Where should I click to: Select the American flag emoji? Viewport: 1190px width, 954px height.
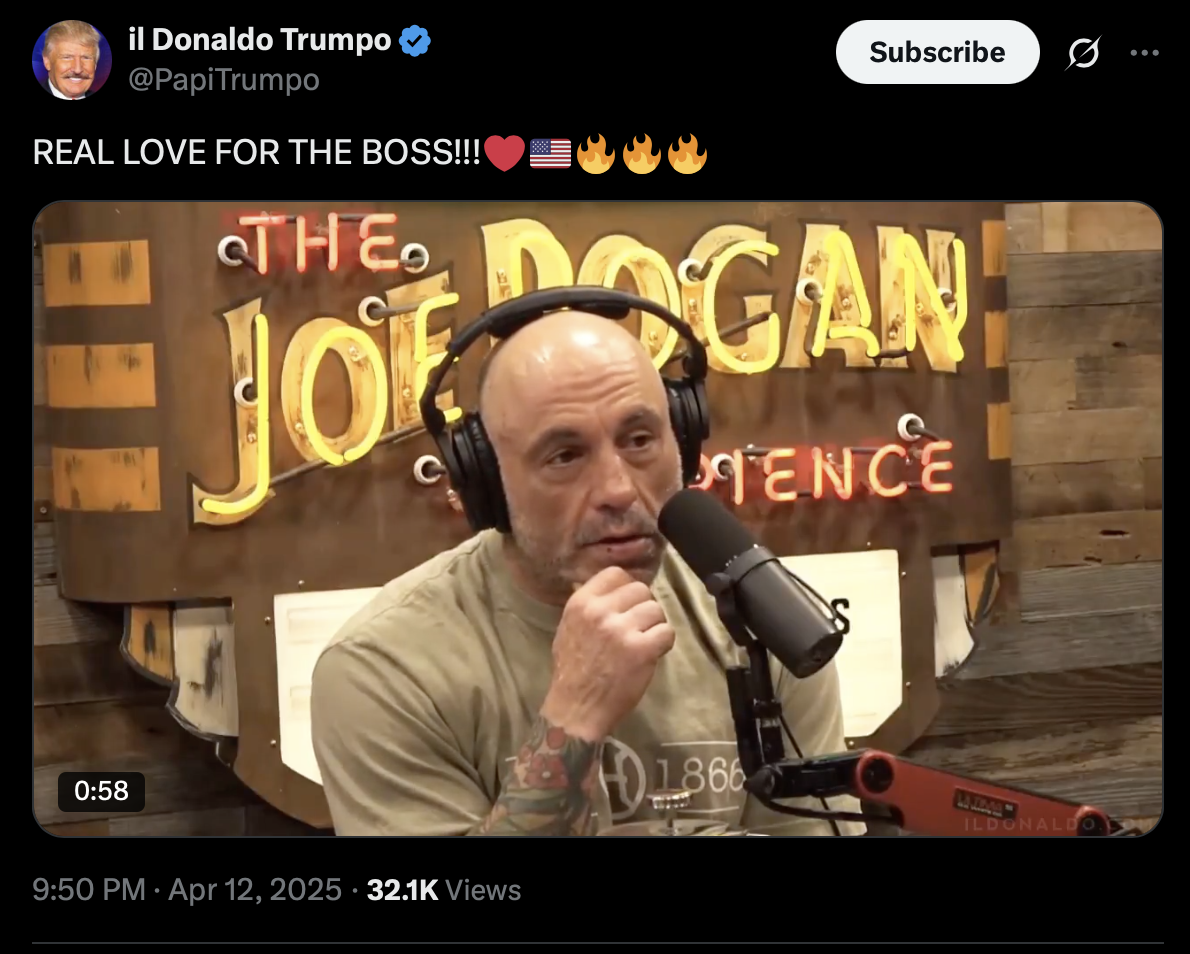550,153
